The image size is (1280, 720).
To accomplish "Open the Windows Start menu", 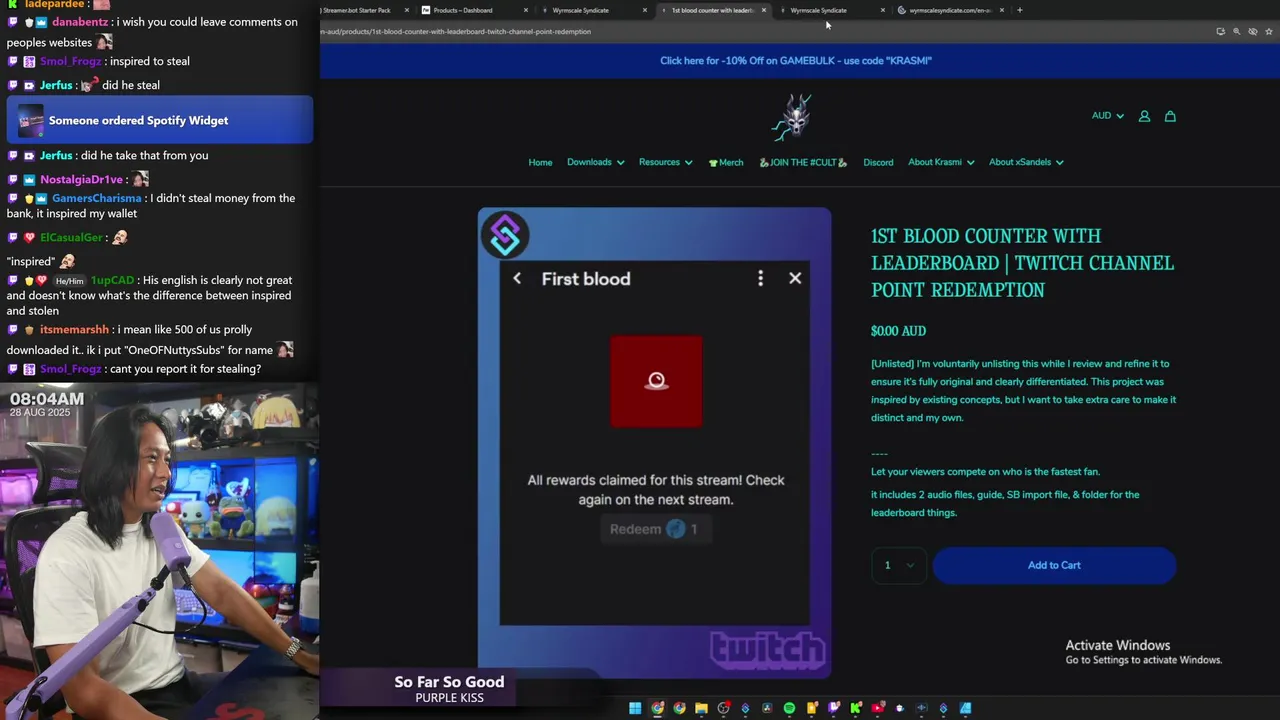I will pos(635,708).
